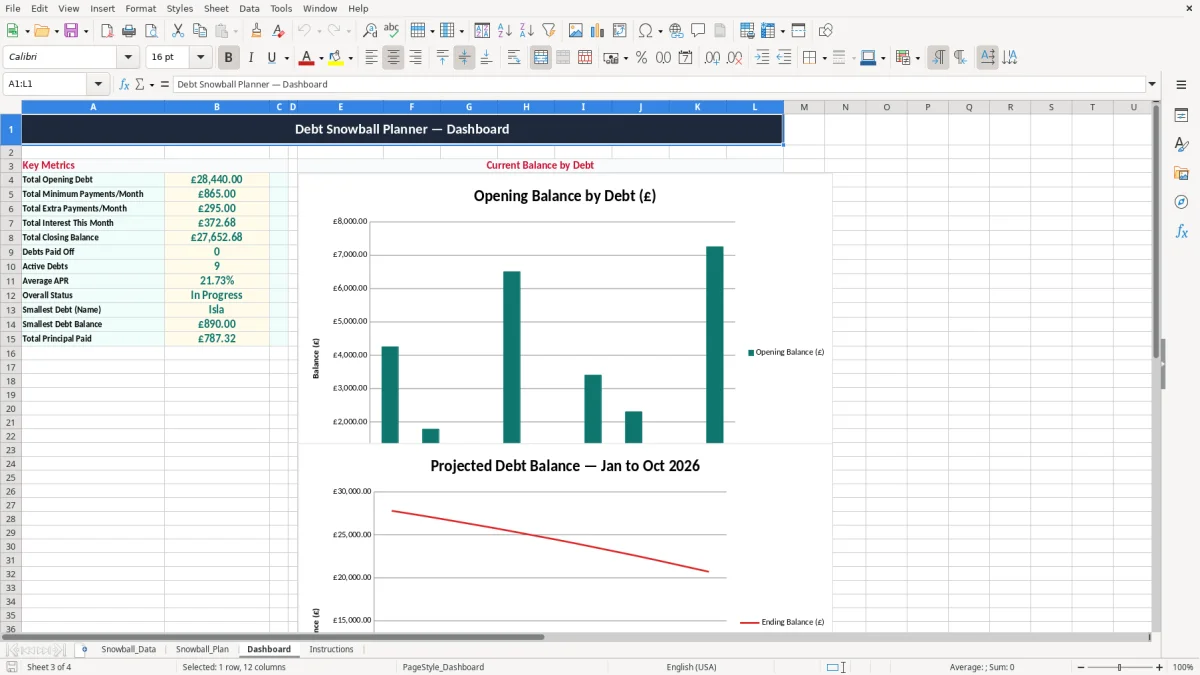Click the font color red A swatch
The width and height of the screenshot is (1200, 675).
(x=306, y=58)
